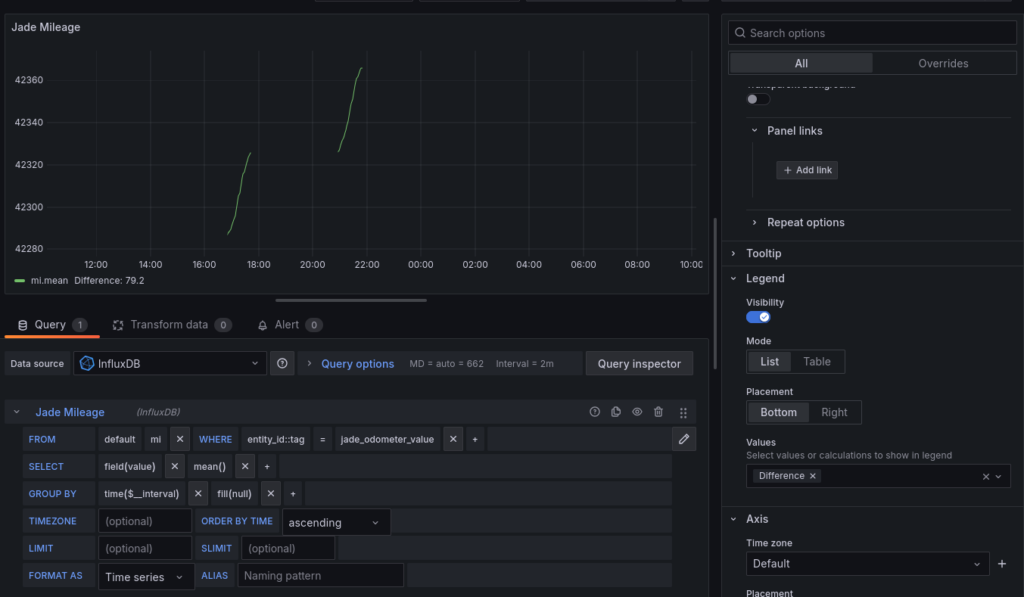This screenshot has height=597, width=1024.
Task: Switch to the Transform data tab
Action: coord(169,325)
